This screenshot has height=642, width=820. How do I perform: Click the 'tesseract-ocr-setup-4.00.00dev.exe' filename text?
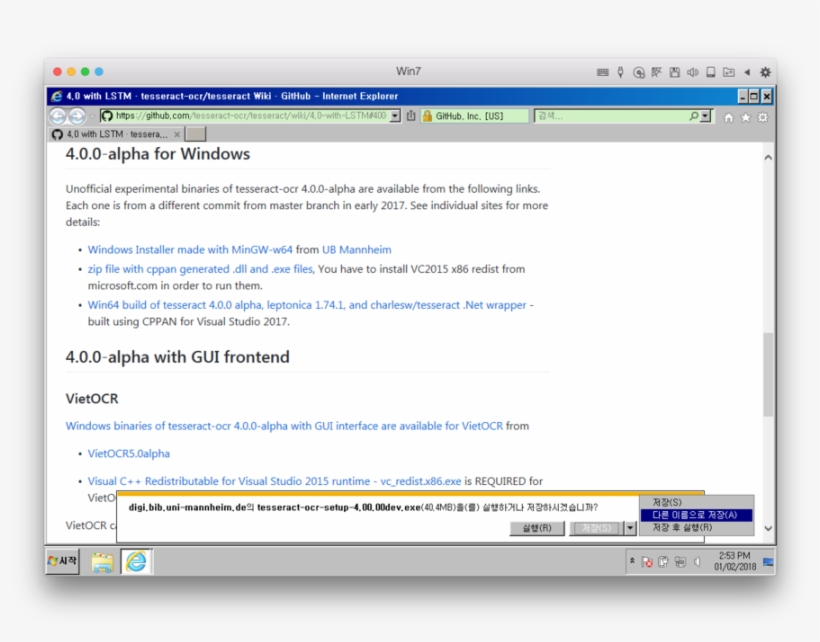point(339,508)
